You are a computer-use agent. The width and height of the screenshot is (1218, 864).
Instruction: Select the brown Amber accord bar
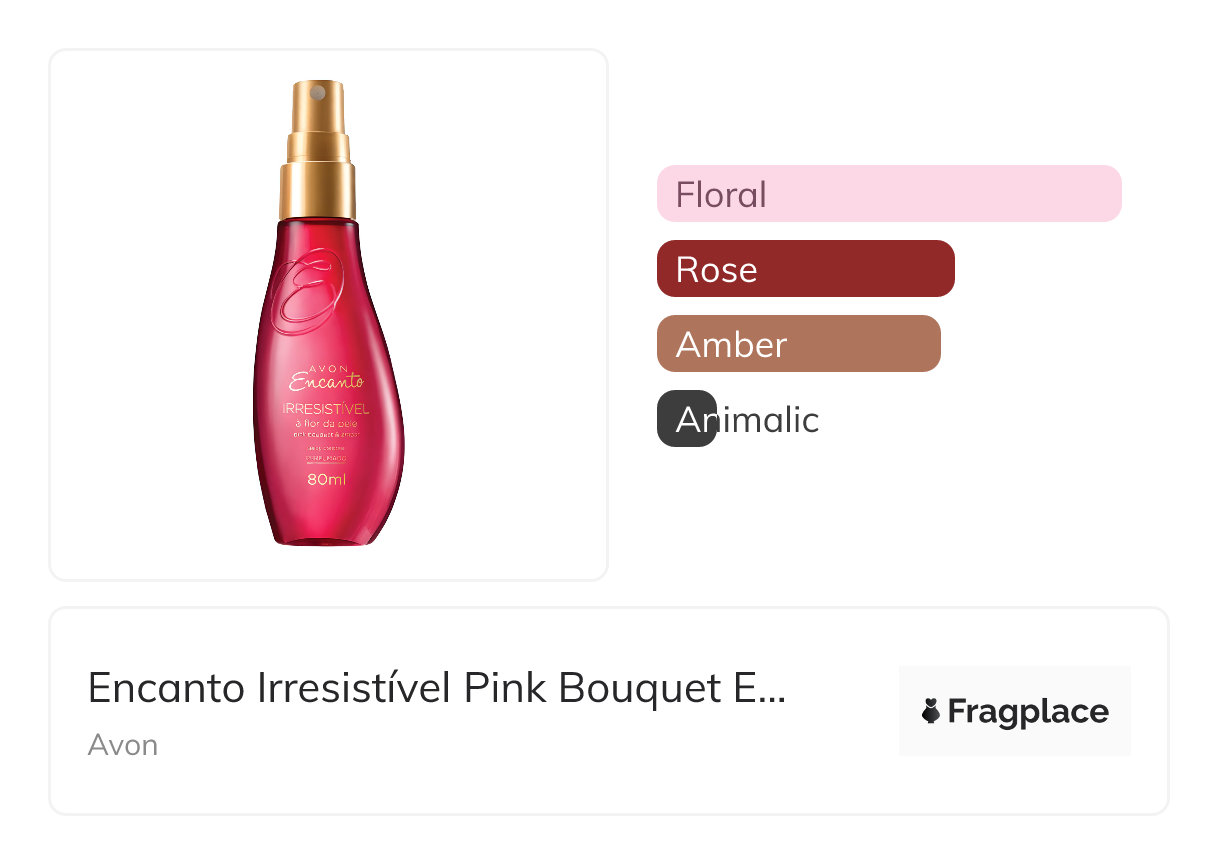point(798,344)
